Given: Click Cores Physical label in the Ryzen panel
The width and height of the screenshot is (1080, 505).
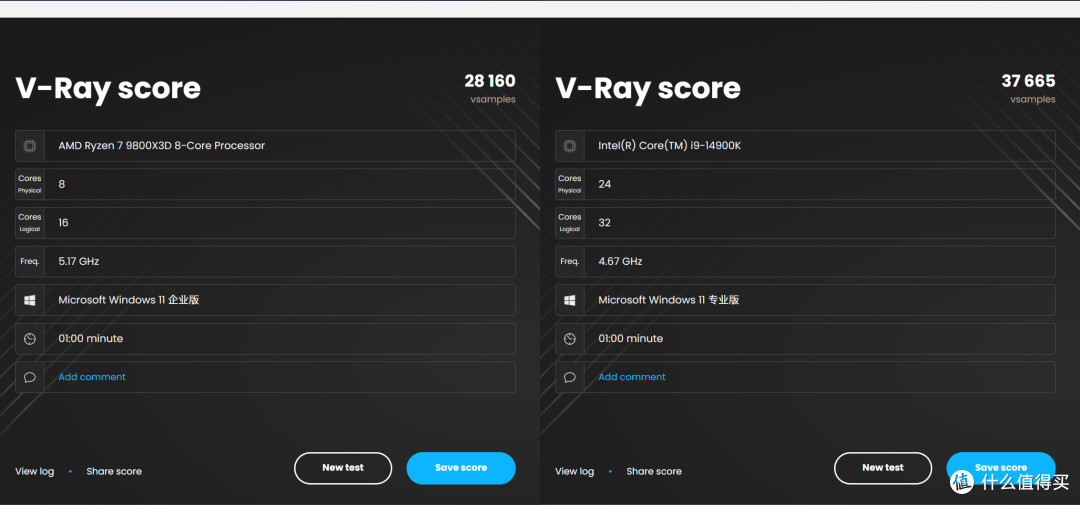Looking at the screenshot, I should tap(30, 184).
